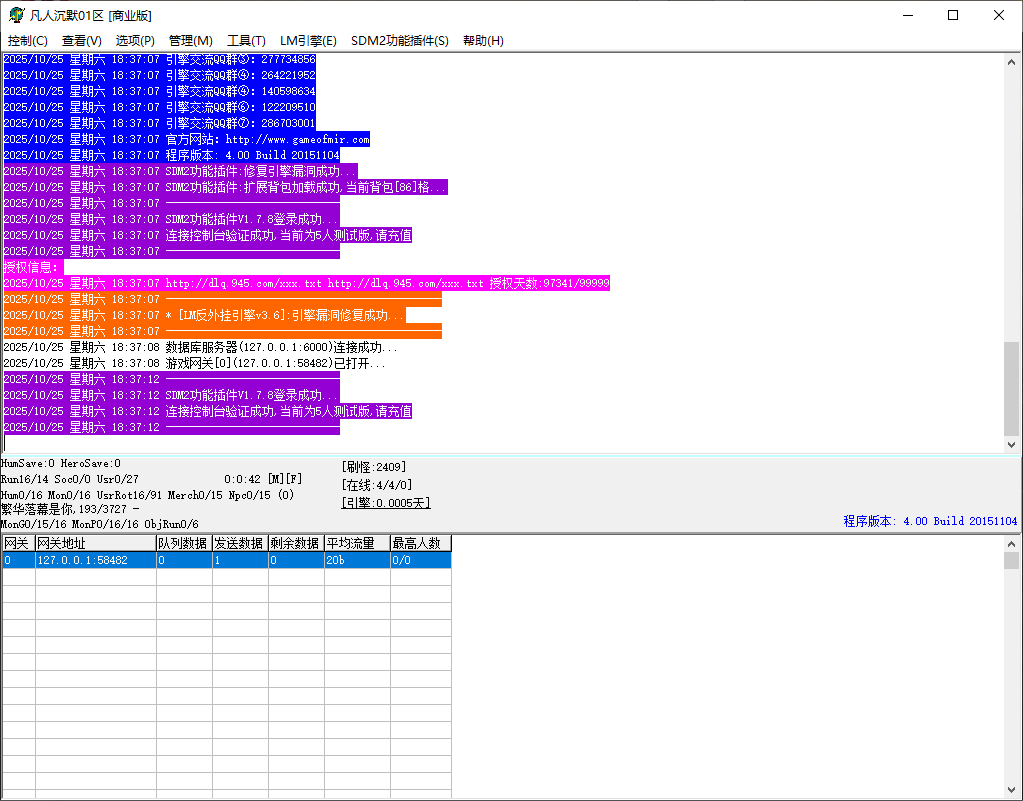This screenshot has height=801, width=1023.
Task: Open the 查看(V) menu
Action: pos(82,41)
